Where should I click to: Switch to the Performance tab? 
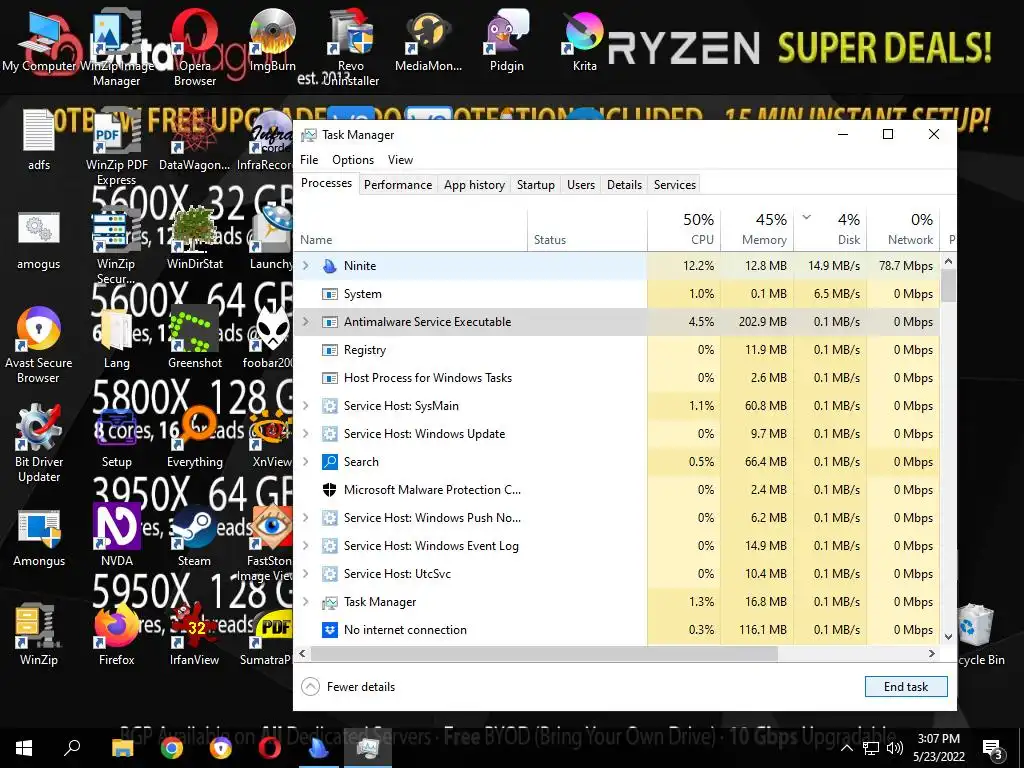click(x=398, y=185)
